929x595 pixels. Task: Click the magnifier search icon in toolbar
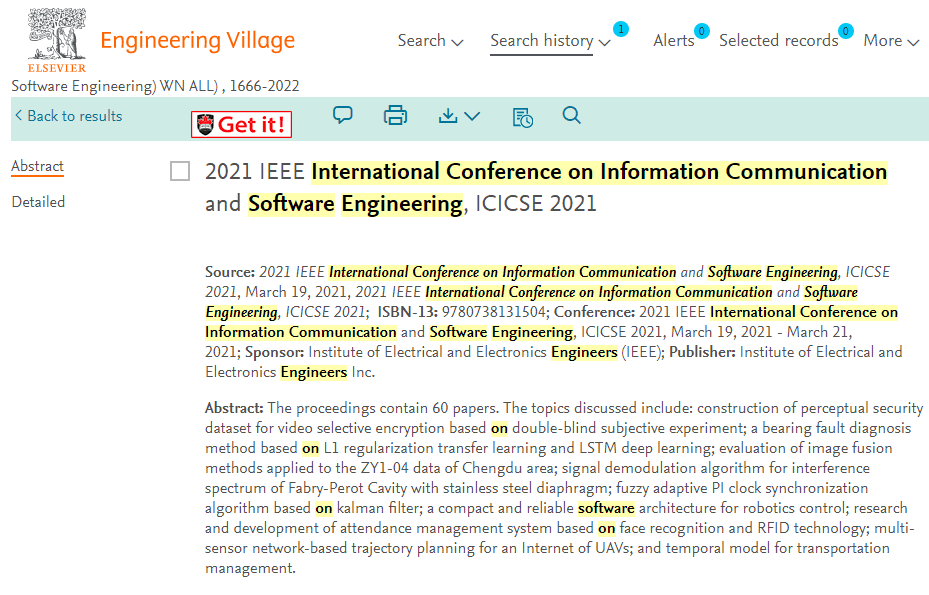coord(571,115)
